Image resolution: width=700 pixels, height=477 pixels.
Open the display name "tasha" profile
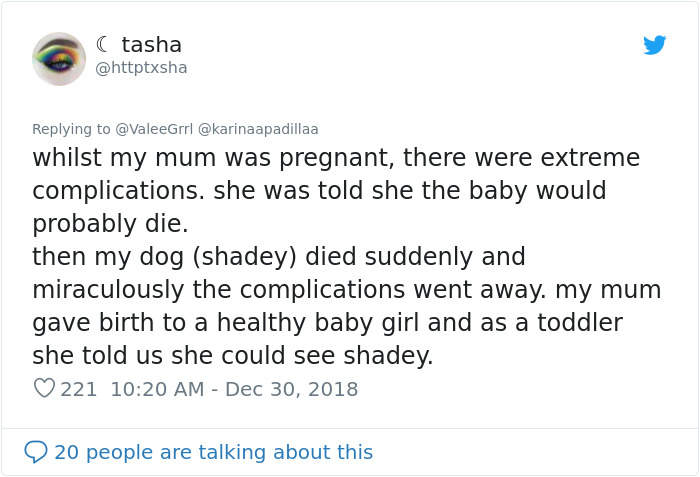[151, 45]
